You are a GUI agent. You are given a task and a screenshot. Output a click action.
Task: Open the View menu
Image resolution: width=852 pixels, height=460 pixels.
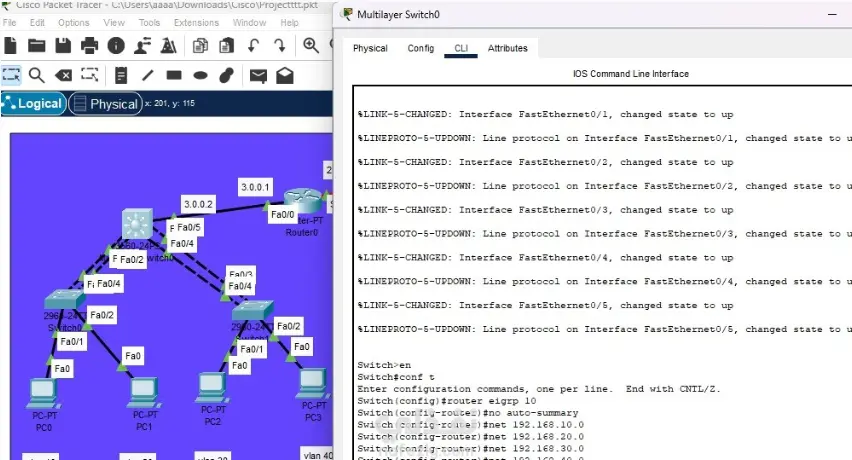(114, 22)
